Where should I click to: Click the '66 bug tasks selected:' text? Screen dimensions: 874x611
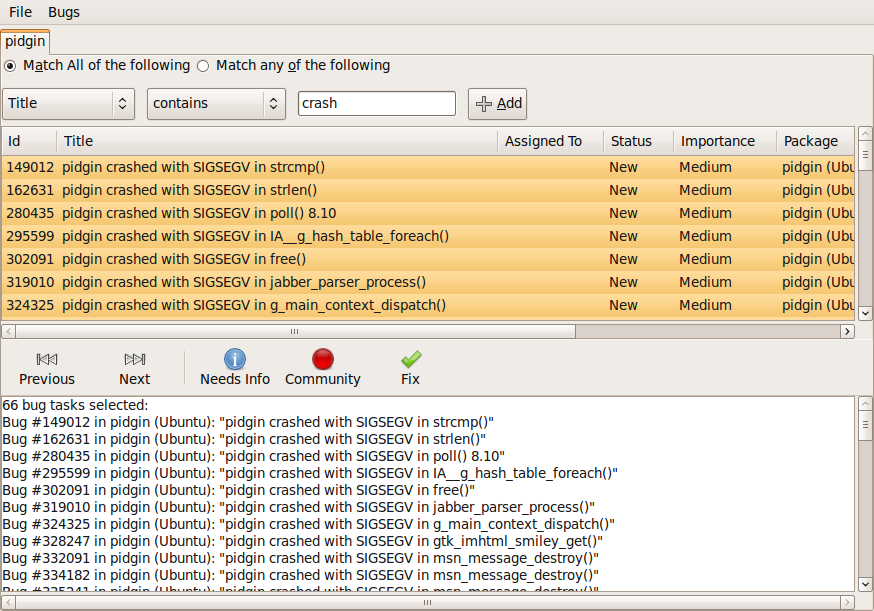pos(75,405)
